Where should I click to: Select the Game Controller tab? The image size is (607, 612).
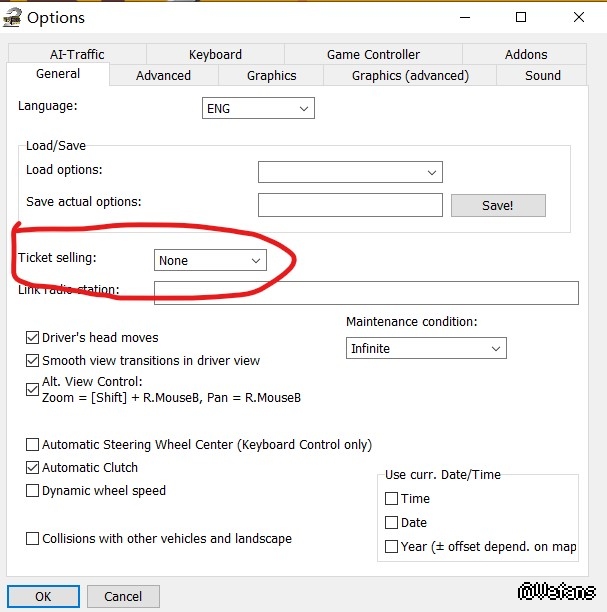pyautogui.click(x=373, y=54)
